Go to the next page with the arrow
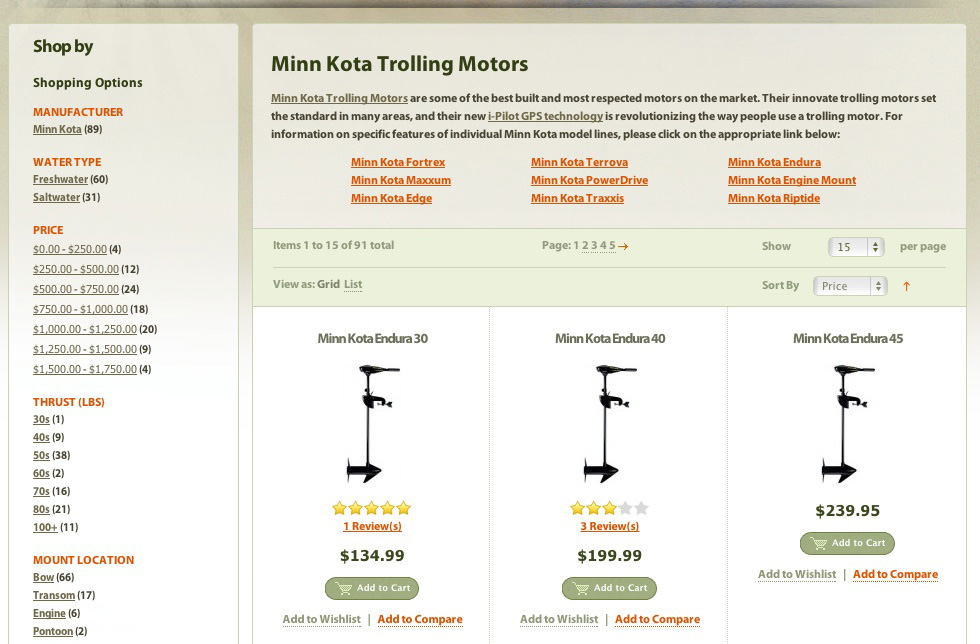 622,246
